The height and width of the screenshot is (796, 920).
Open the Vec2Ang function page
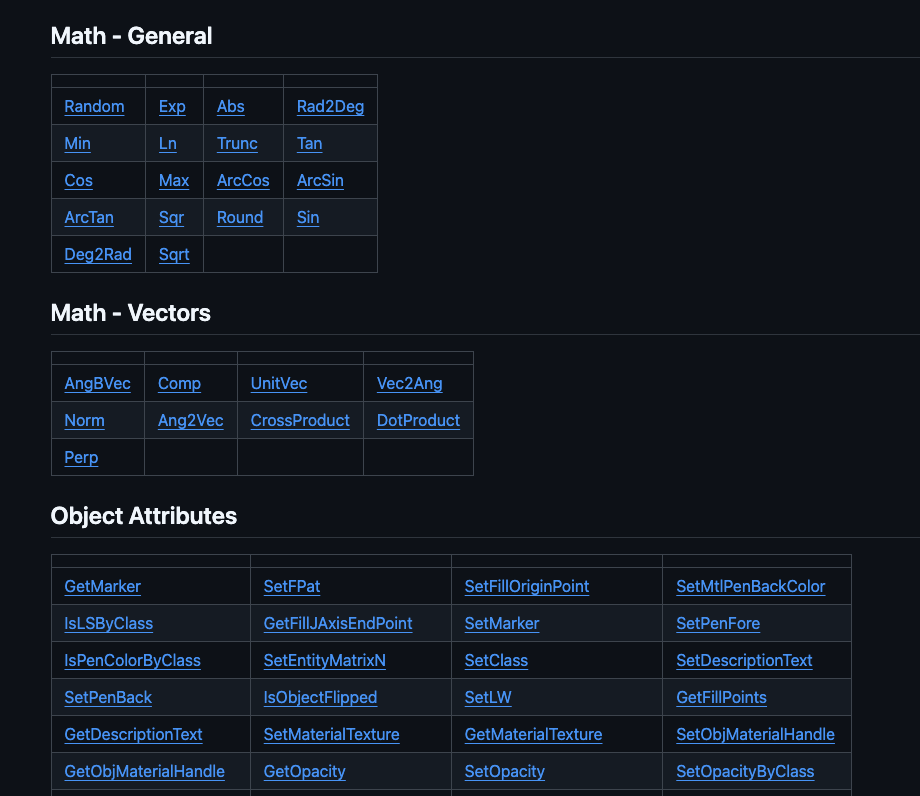pos(409,384)
